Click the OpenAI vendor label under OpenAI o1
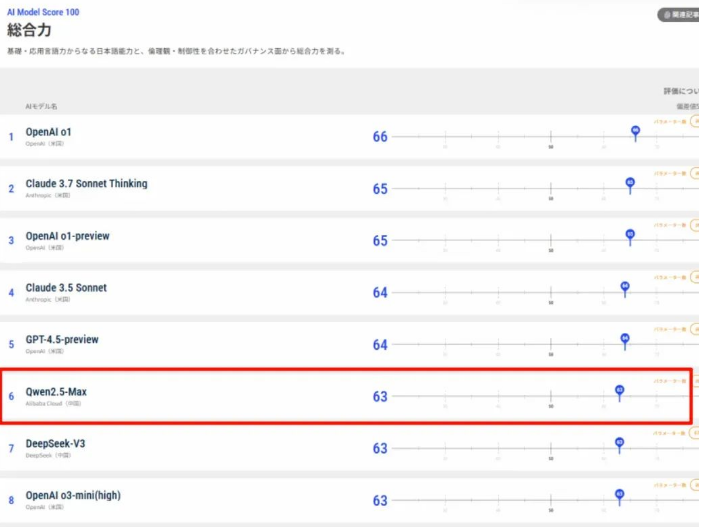Viewport: 702px width, 531px height. (x=45, y=145)
